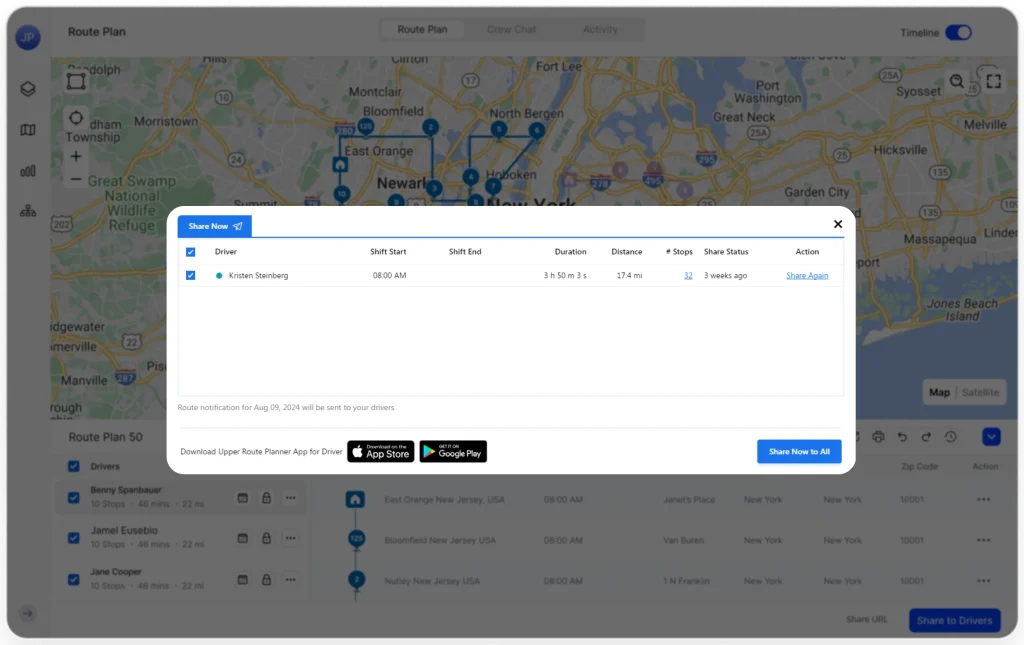Toggle the Drivers select-all checkbox

(74, 466)
